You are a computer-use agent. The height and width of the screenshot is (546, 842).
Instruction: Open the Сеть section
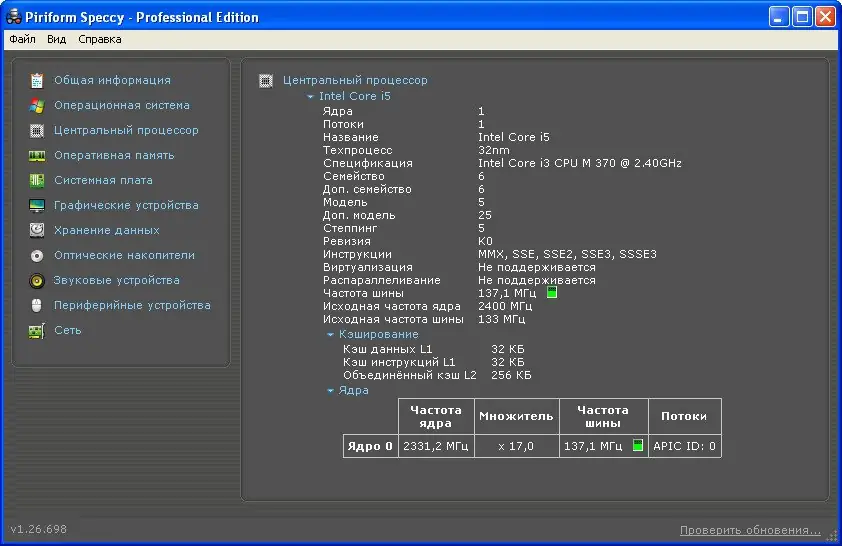tap(68, 330)
